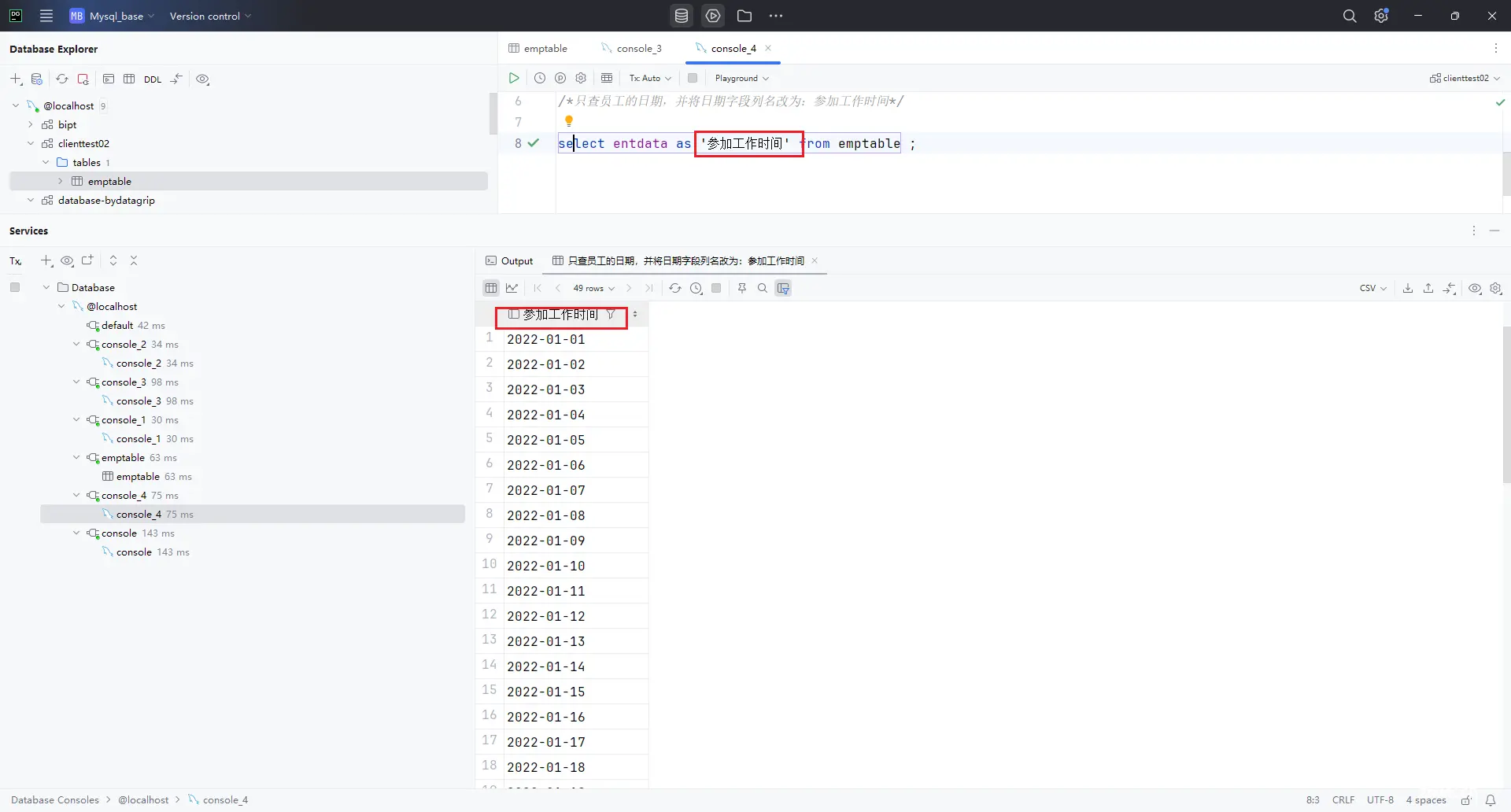Close the console_4 editor tab
Image resolution: width=1511 pixels, height=812 pixels.
[x=768, y=48]
